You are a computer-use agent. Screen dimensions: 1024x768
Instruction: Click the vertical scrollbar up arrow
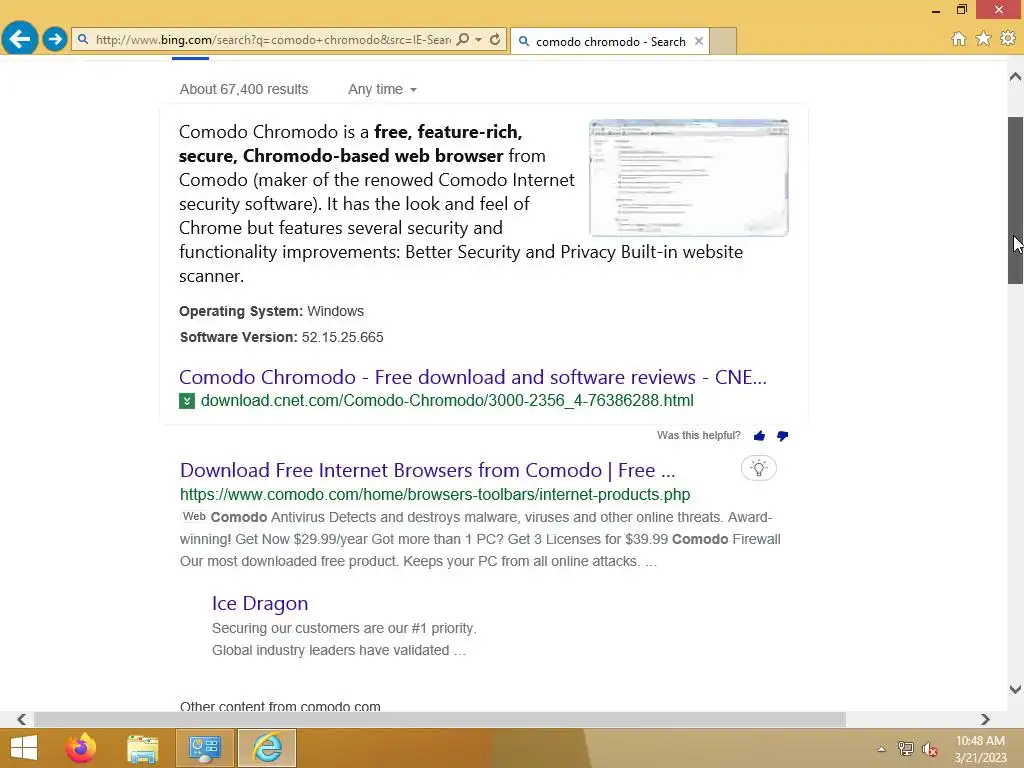(1015, 77)
